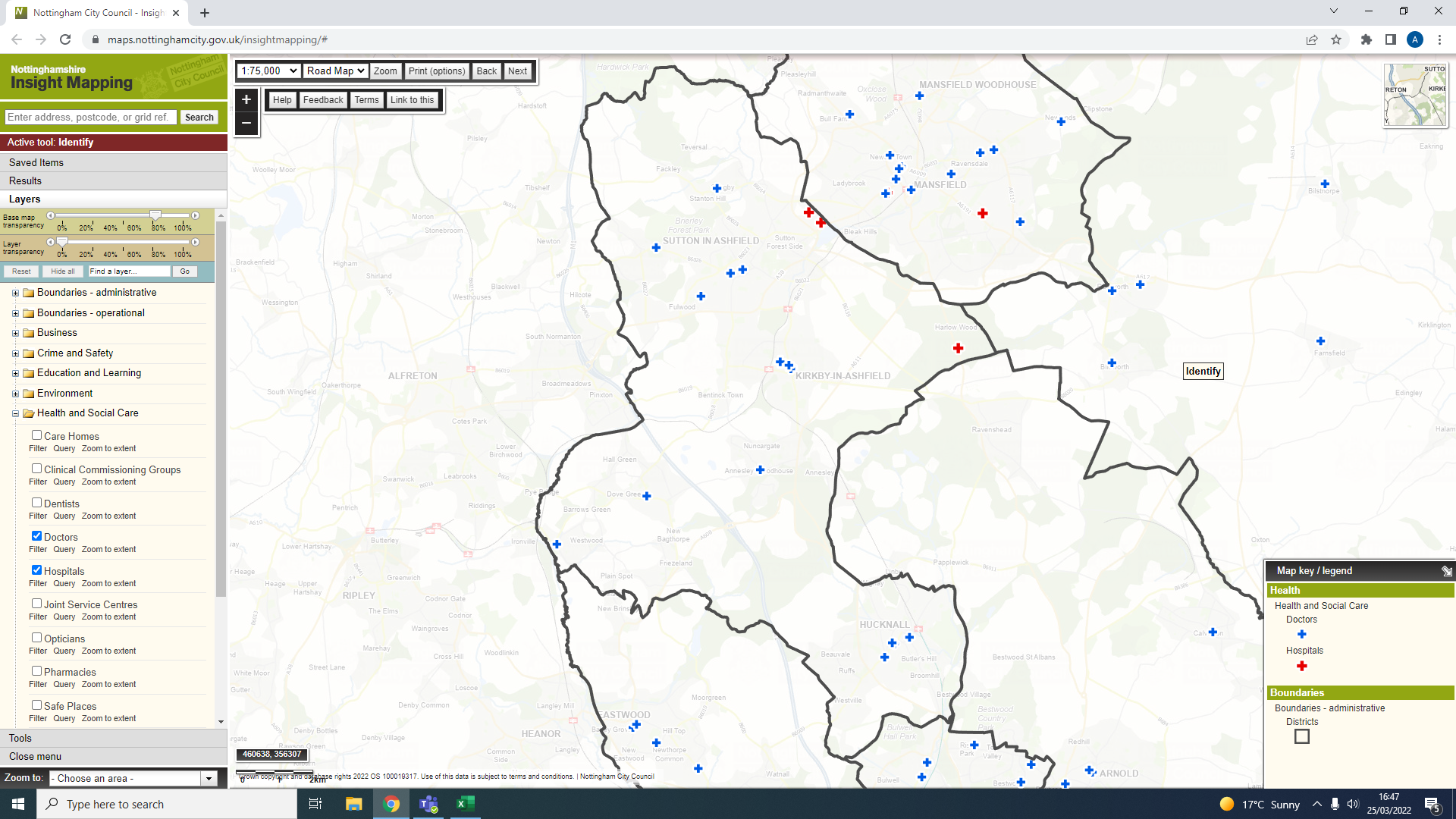Click the share page icon in address bar
The height and width of the screenshot is (819, 1456).
(1312, 39)
